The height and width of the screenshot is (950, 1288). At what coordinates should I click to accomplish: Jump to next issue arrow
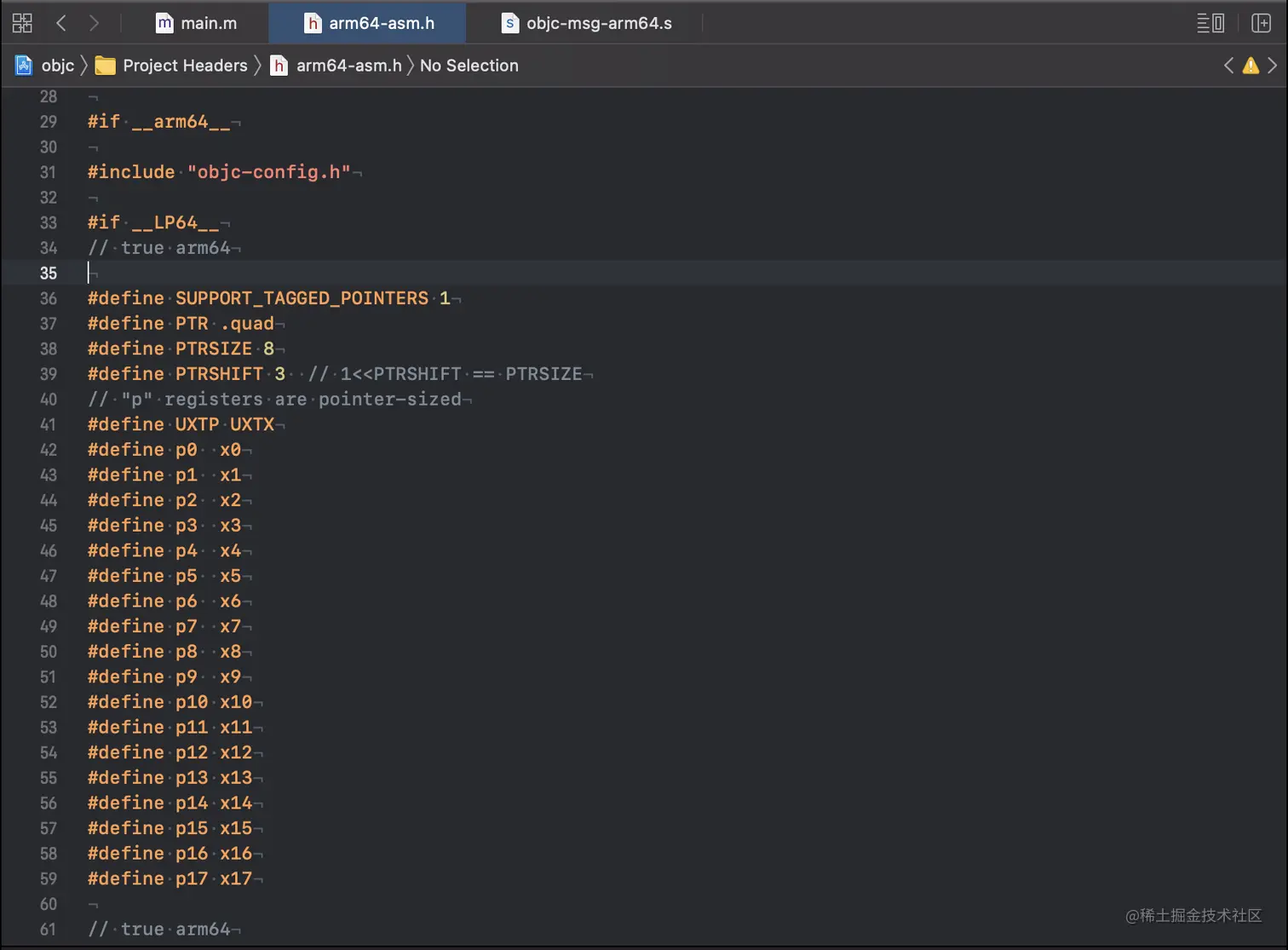click(x=1273, y=66)
